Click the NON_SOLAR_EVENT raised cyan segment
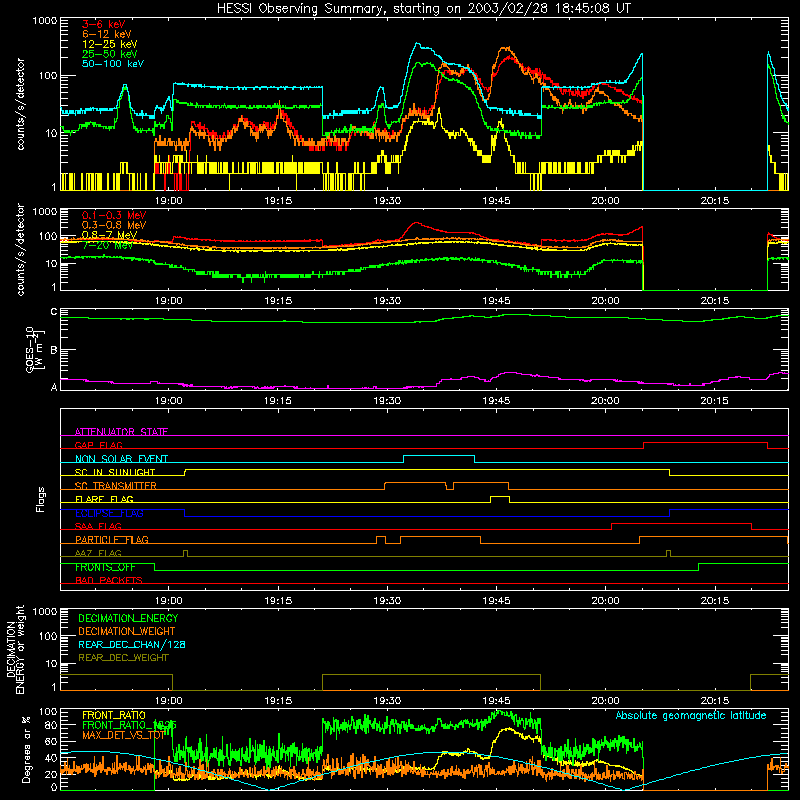The image size is (800, 800). 439,456
